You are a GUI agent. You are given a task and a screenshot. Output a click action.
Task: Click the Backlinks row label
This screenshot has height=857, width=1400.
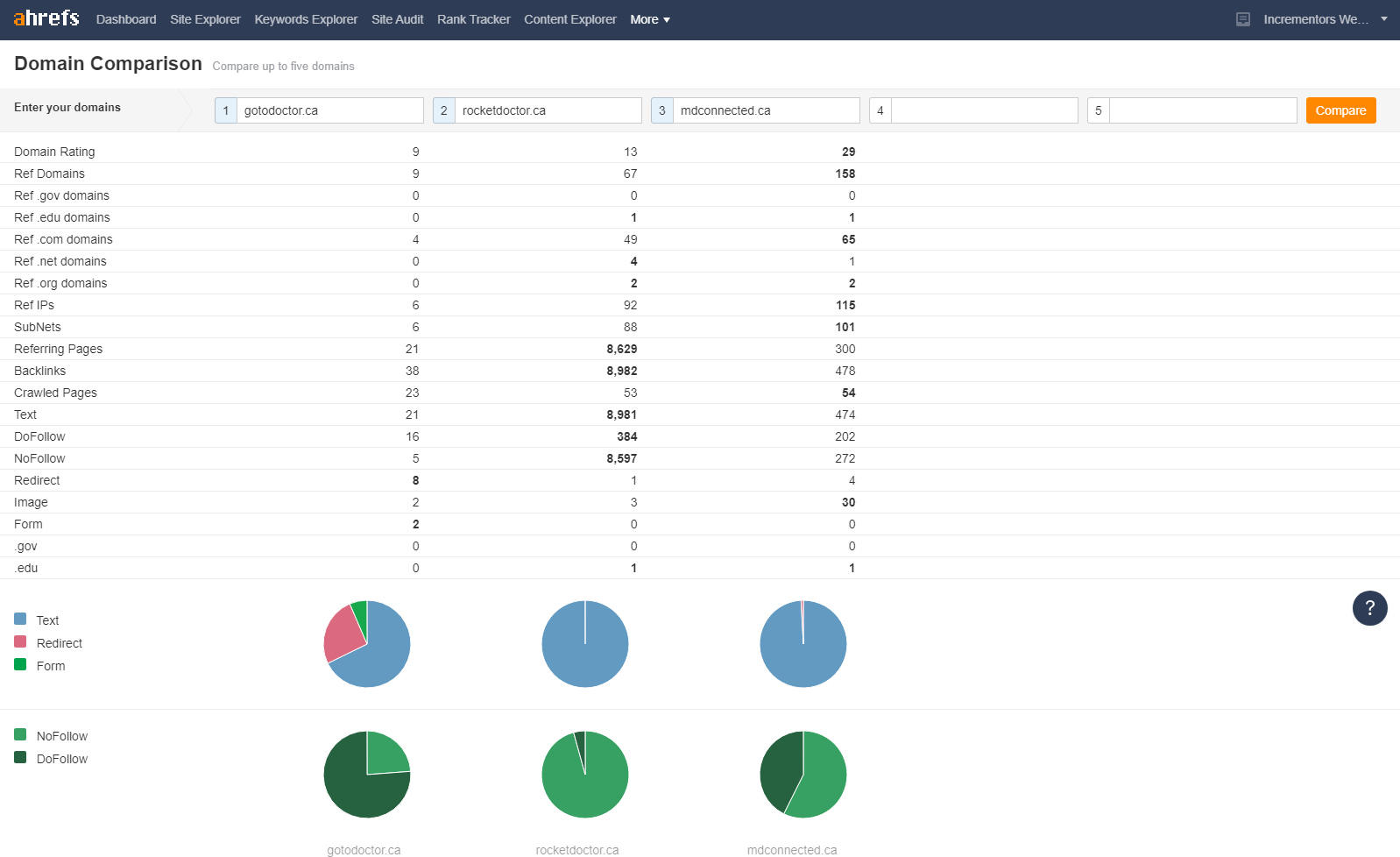39,371
